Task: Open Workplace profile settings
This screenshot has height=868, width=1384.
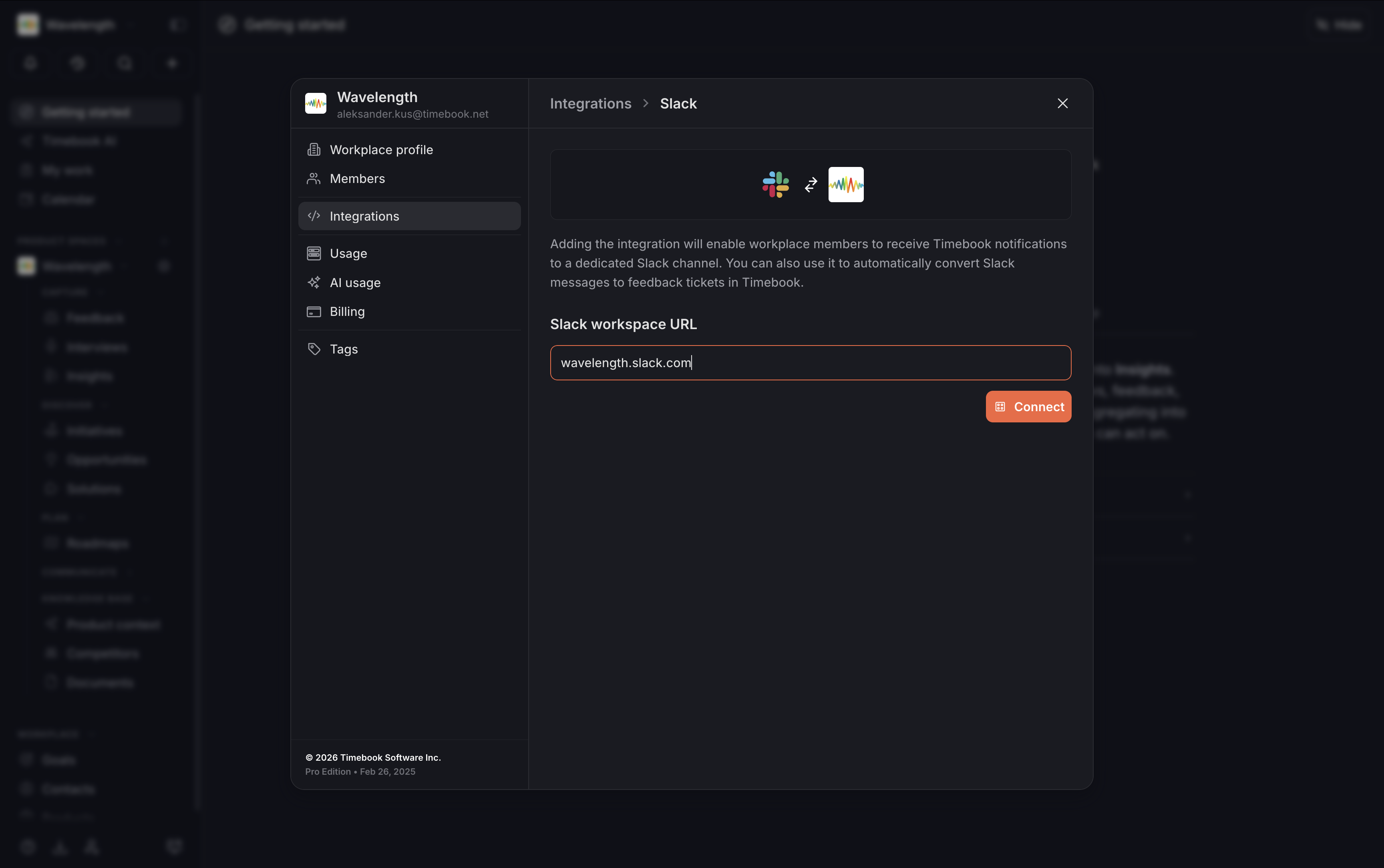Action: 409,150
